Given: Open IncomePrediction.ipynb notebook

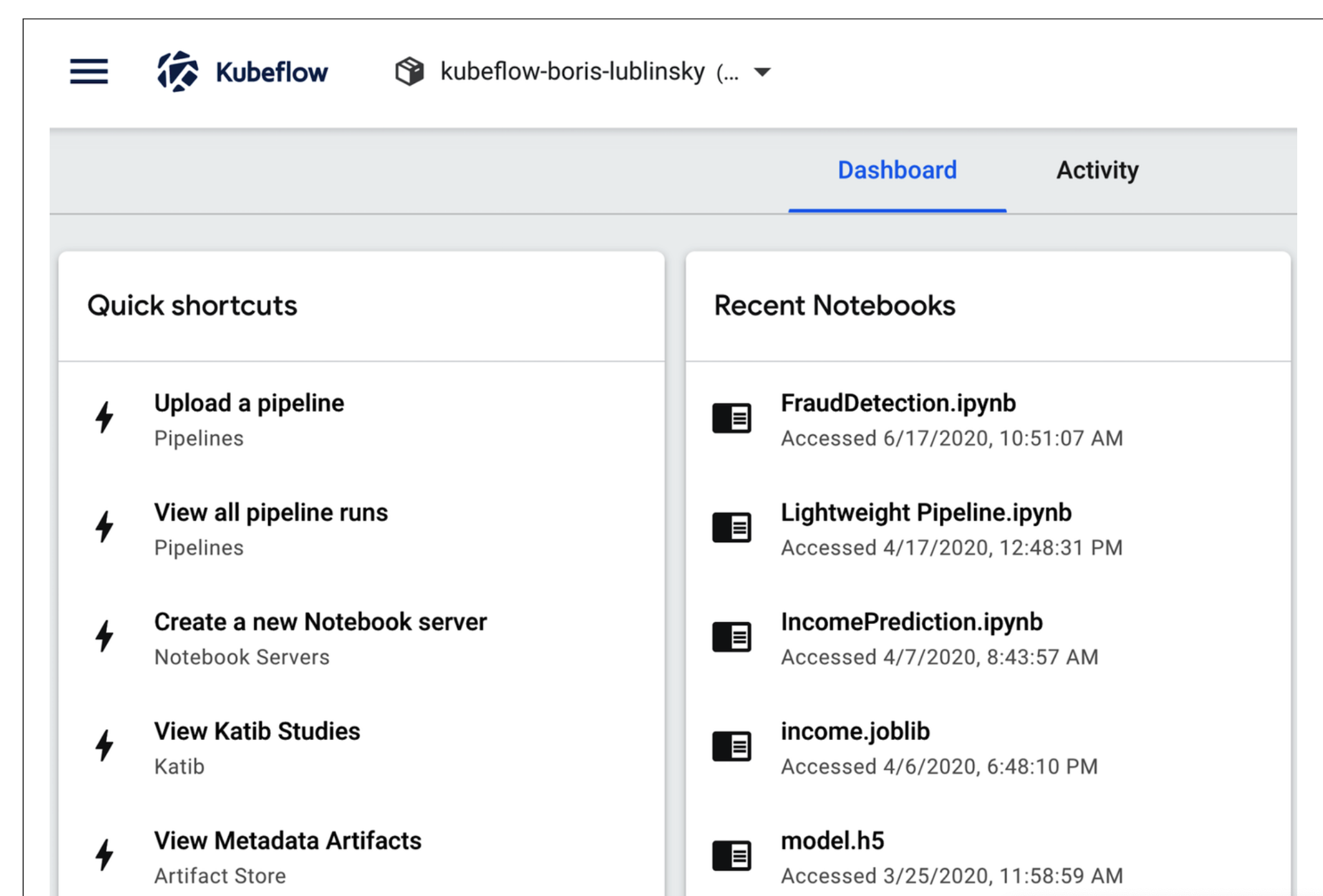Looking at the screenshot, I should coord(912,623).
